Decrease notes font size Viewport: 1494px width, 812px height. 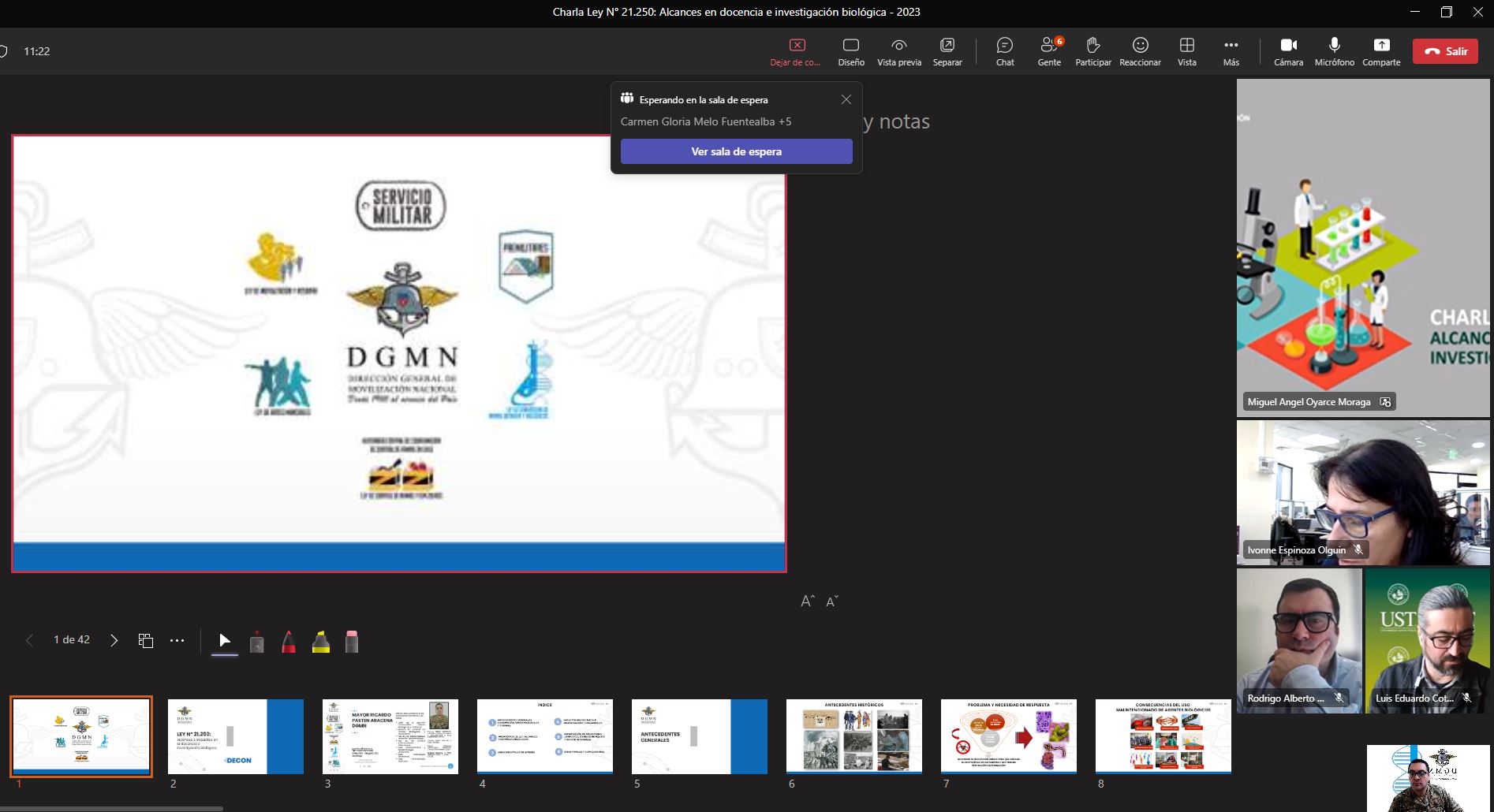(832, 602)
